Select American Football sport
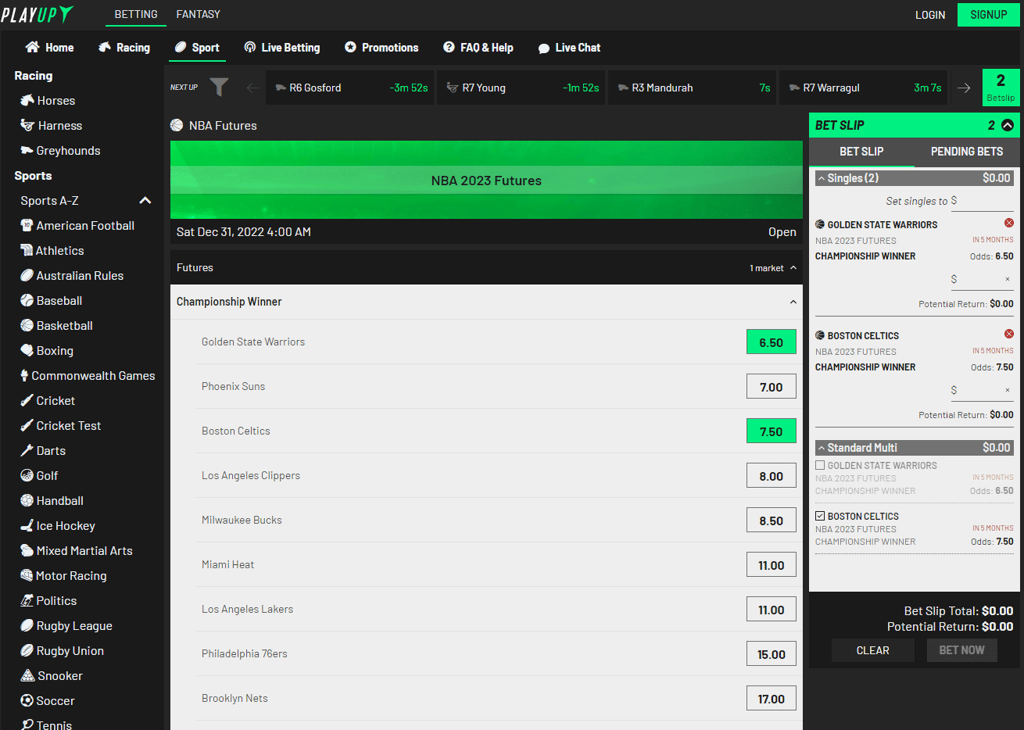Image resolution: width=1024 pixels, height=730 pixels. pos(77,225)
